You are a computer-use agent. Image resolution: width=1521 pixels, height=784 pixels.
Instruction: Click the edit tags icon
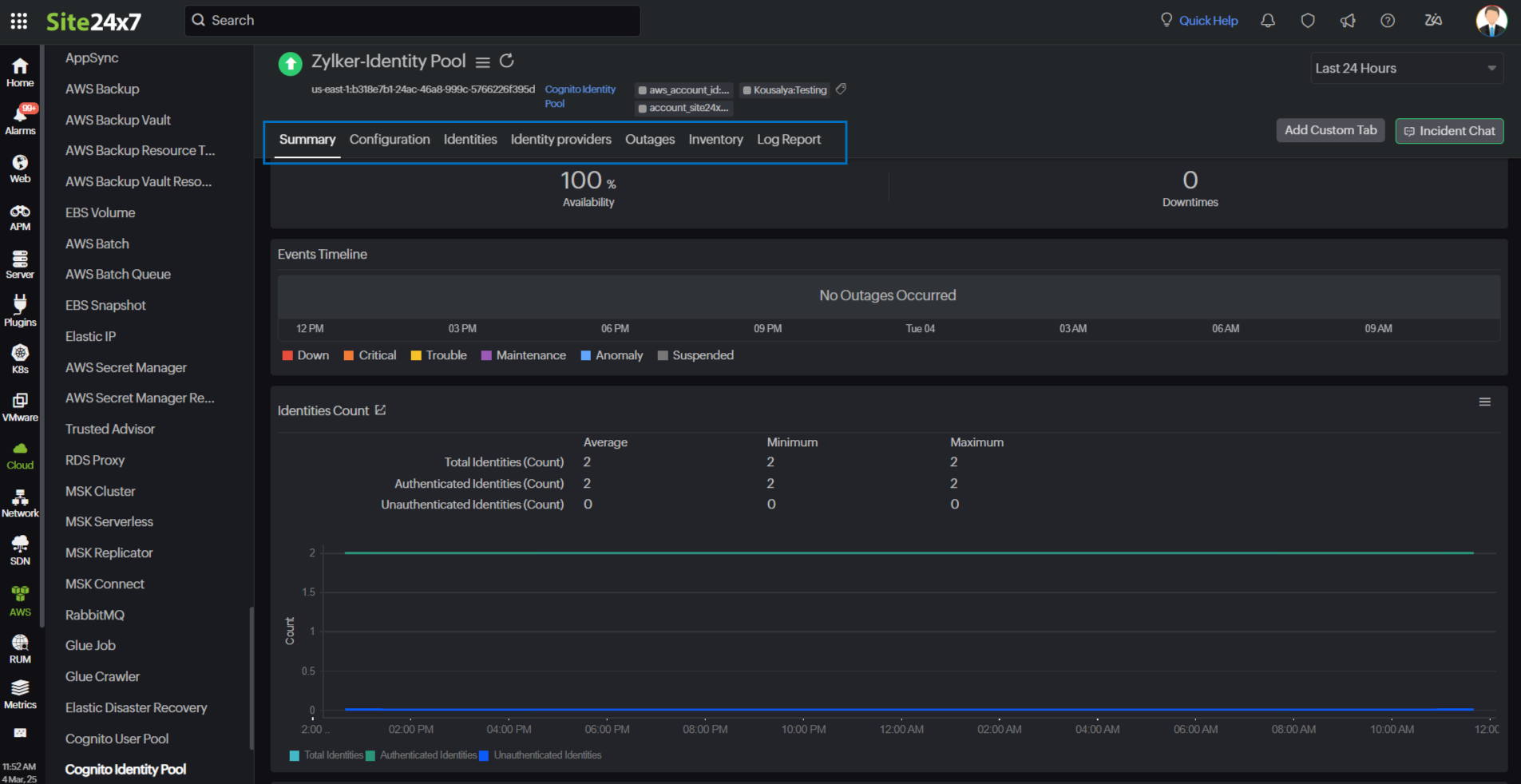tap(841, 89)
